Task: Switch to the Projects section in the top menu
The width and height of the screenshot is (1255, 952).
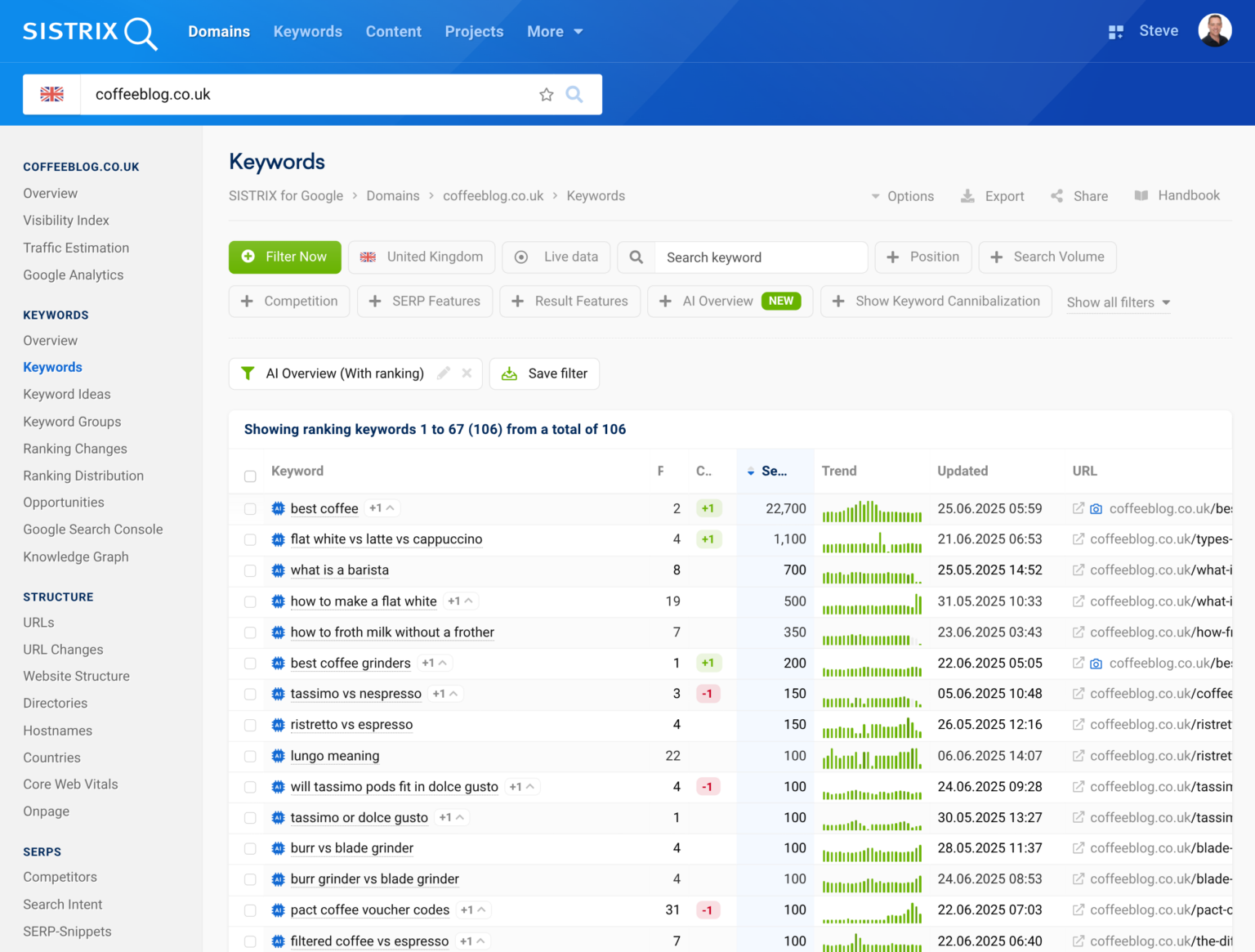Action: click(474, 31)
